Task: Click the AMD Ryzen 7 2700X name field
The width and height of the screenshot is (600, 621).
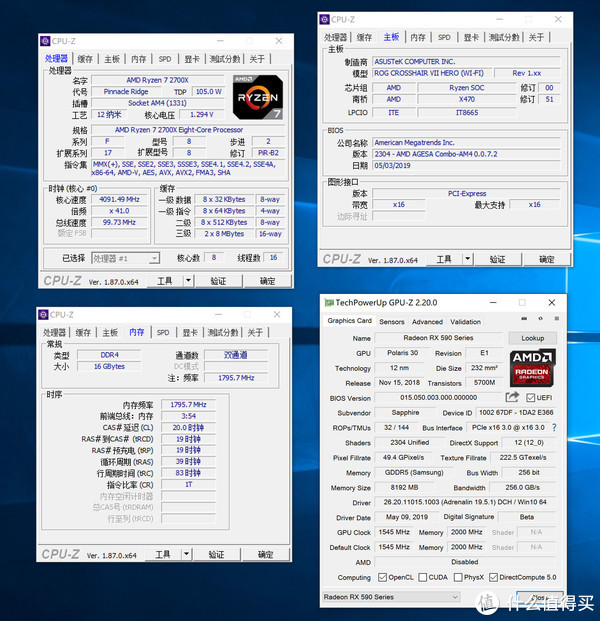Action: 158,80
